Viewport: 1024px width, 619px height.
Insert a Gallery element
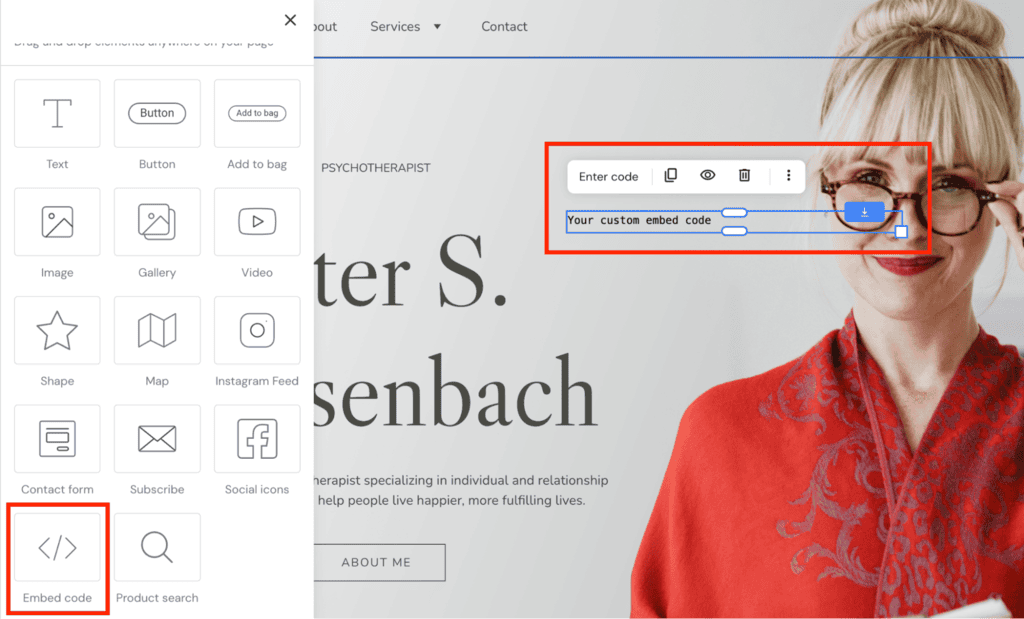point(157,222)
